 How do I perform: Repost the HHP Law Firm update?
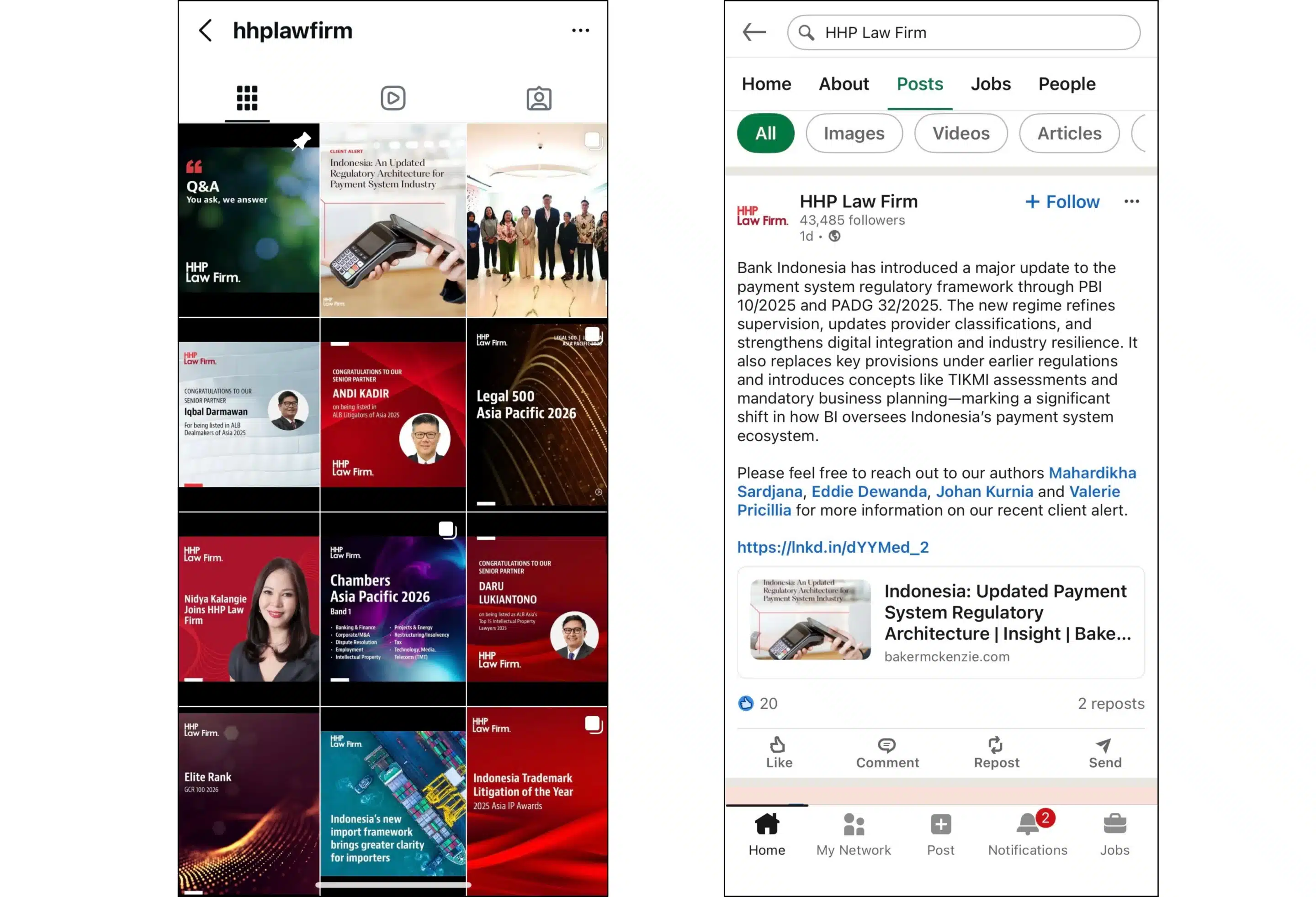pyautogui.click(x=996, y=753)
